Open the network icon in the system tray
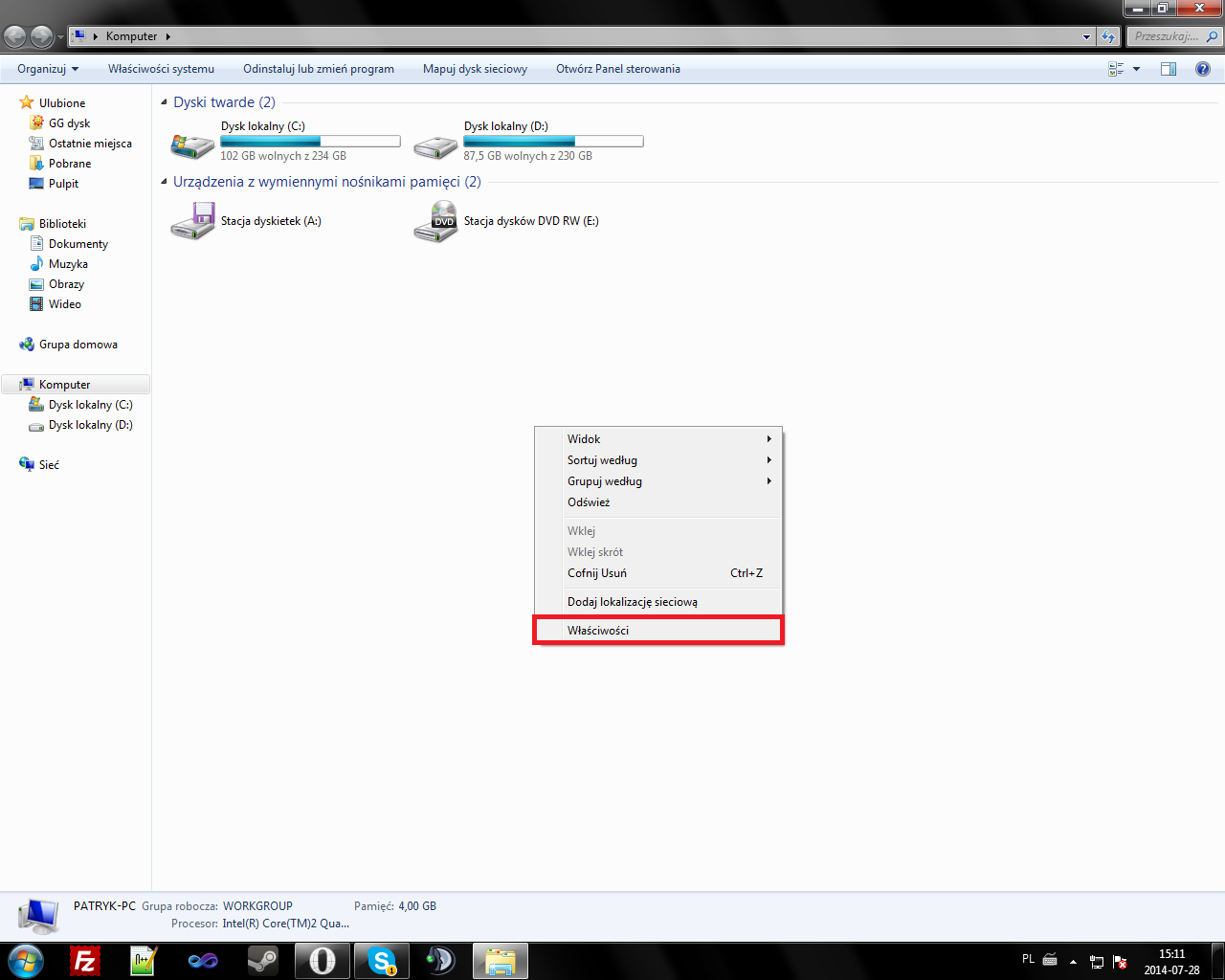Viewport: 1225px width, 980px height. pyautogui.click(x=1097, y=962)
